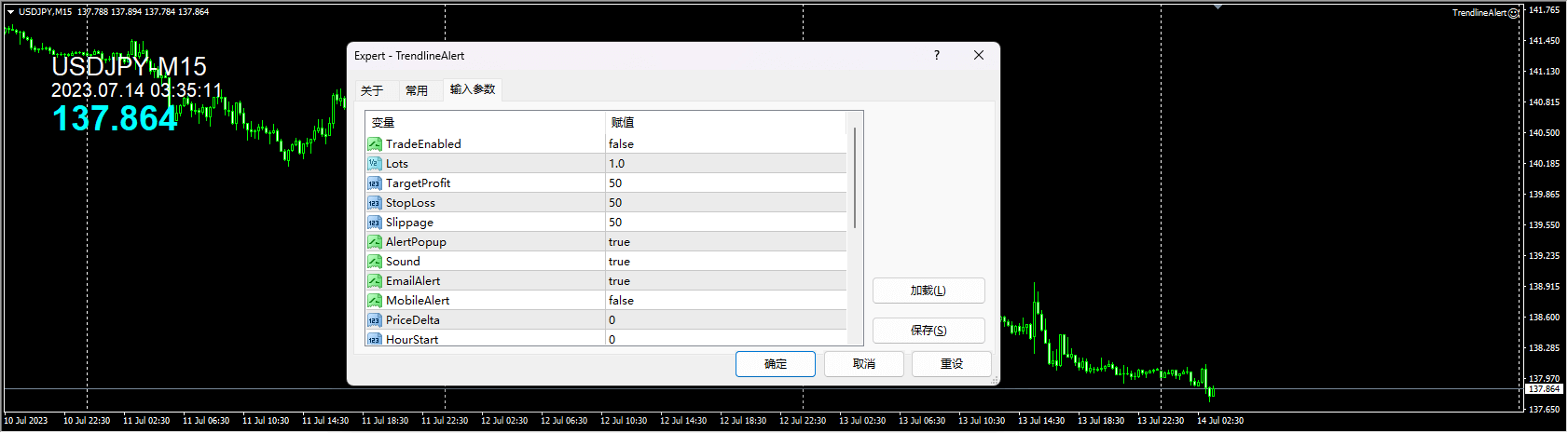Screen dimensions: 1568x433
Task: Click the Lots decimal type icon
Action: 374,164
